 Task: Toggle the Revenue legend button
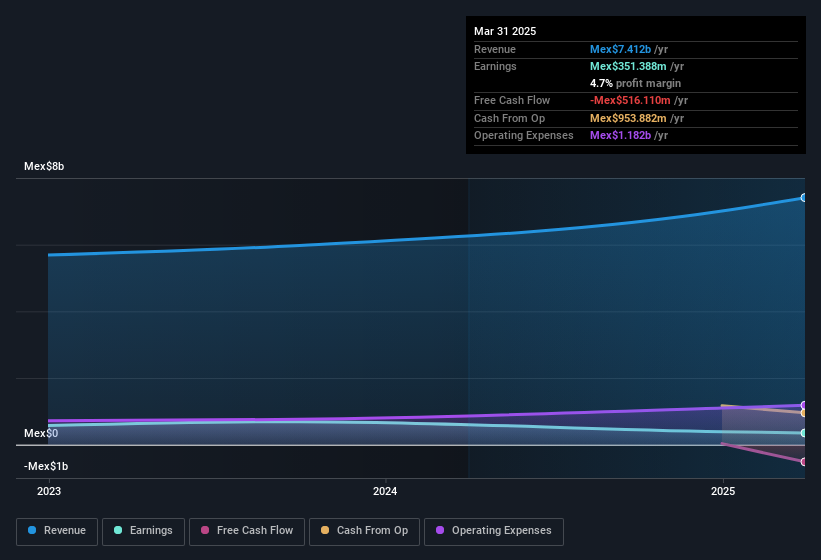tap(57, 531)
